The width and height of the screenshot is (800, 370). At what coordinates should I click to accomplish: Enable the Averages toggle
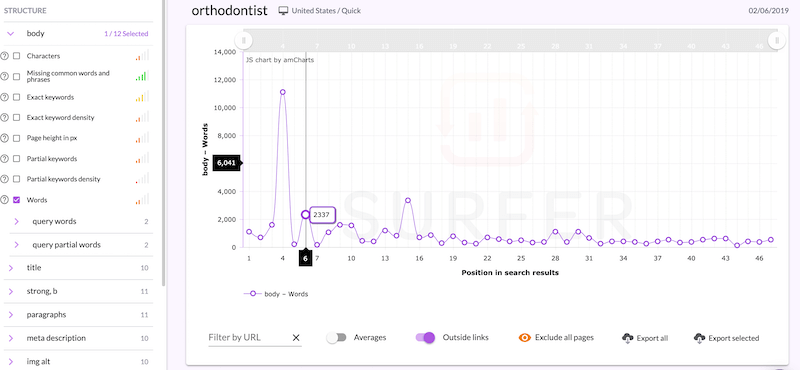pos(337,337)
